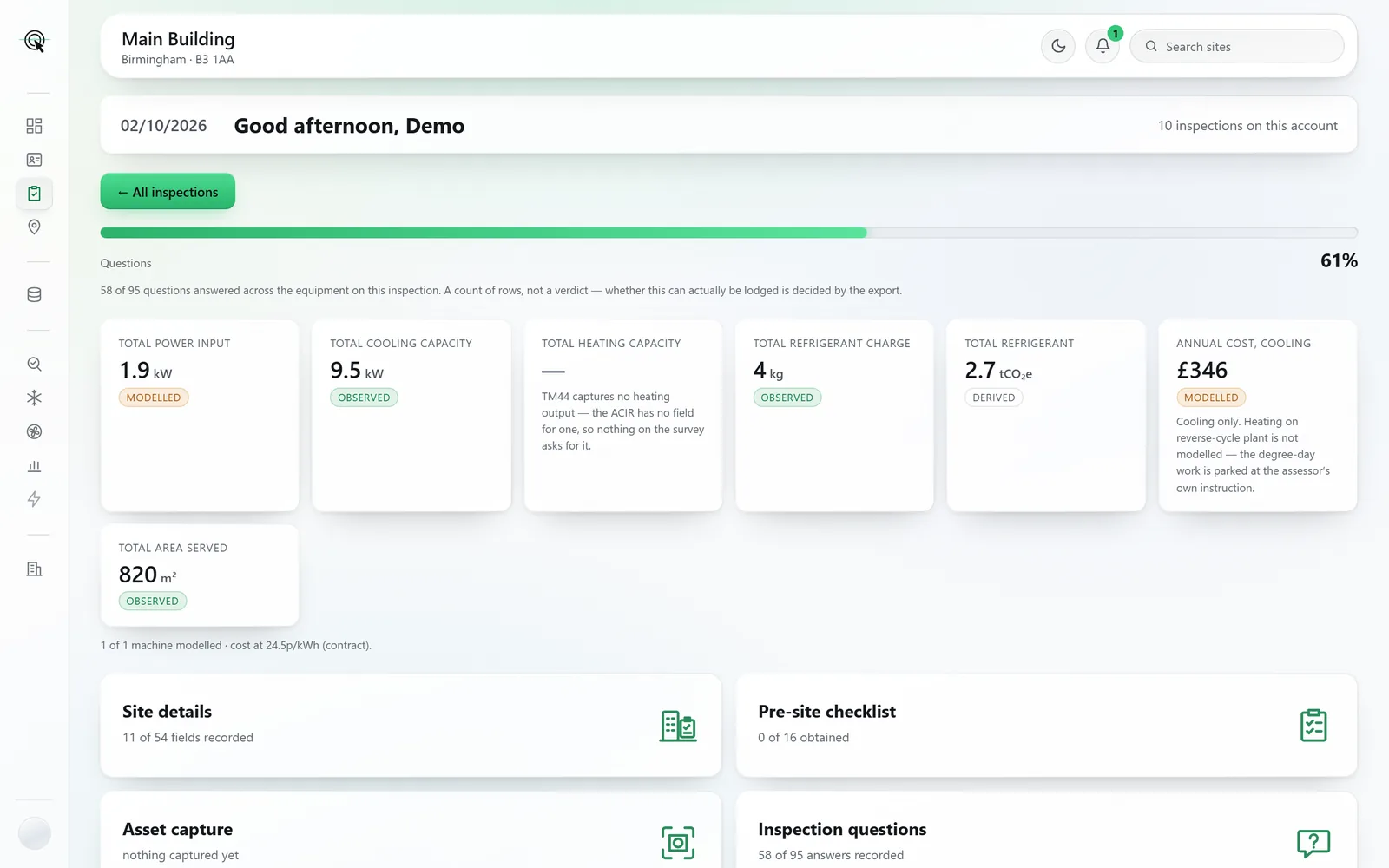Open the dashboard grid icon in sidebar
Image resolution: width=1389 pixels, height=868 pixels.
point(34,126)
